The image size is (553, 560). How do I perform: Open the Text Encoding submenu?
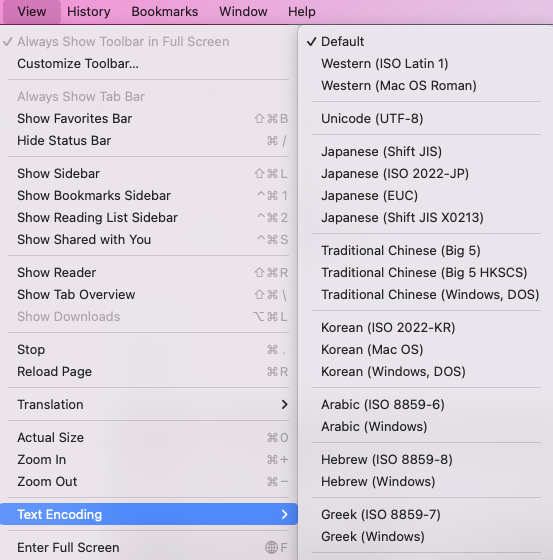149,515
